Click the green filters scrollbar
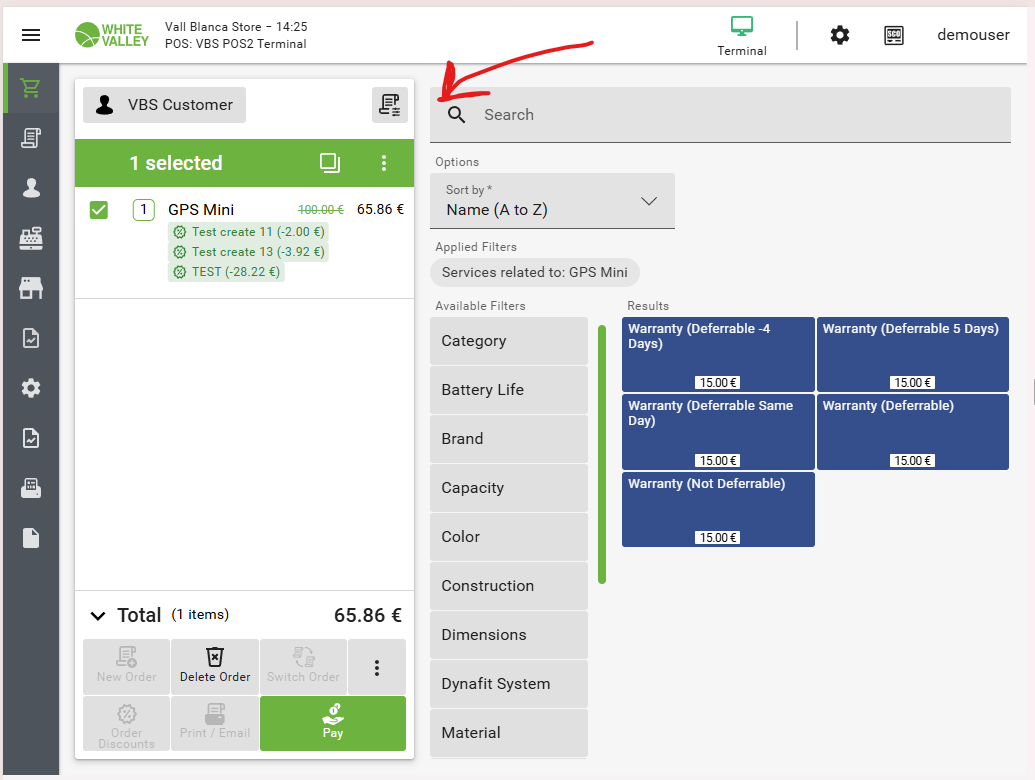Viewport: 1035px width, 780px height. click(602, 455)
